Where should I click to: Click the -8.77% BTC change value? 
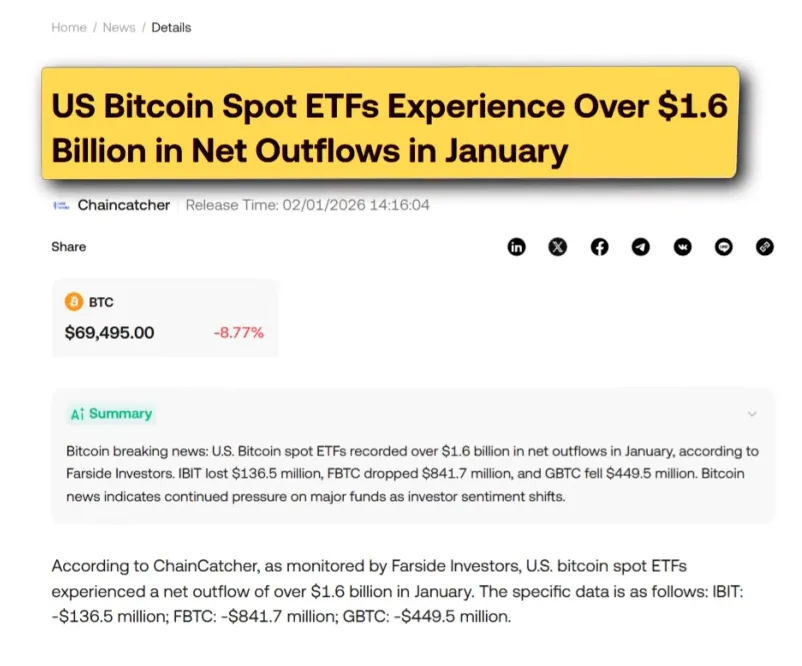click(x=239, y=332)
